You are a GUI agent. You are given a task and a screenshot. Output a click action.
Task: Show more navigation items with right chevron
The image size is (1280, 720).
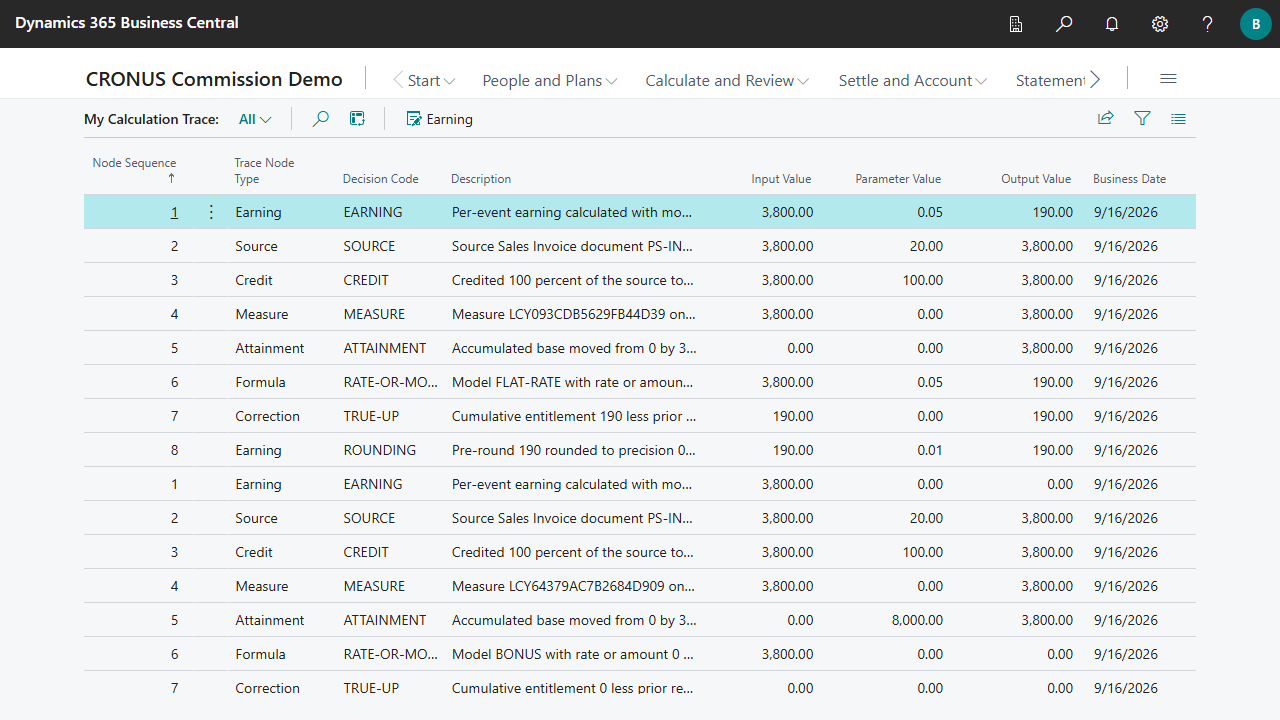1096,79
